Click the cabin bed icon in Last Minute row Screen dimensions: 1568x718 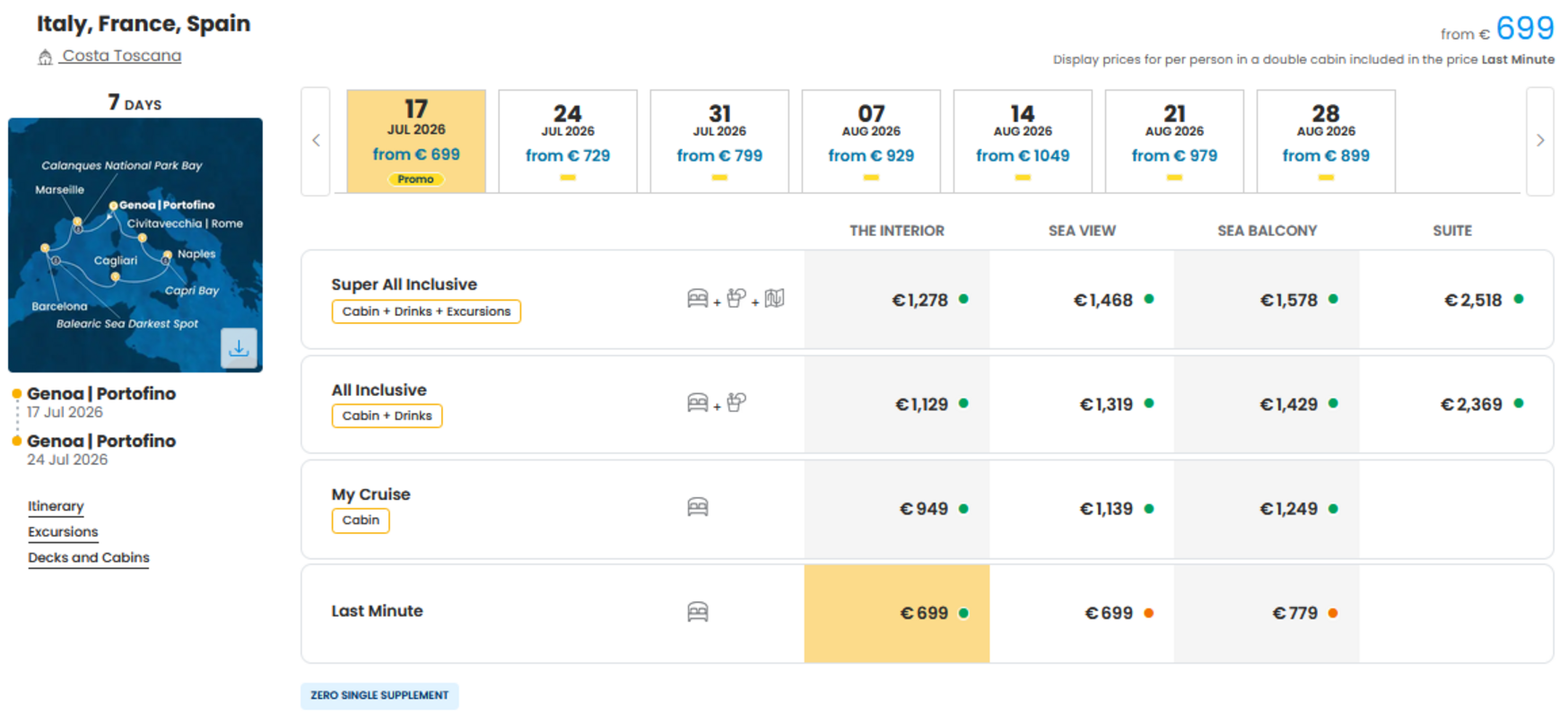698,612
